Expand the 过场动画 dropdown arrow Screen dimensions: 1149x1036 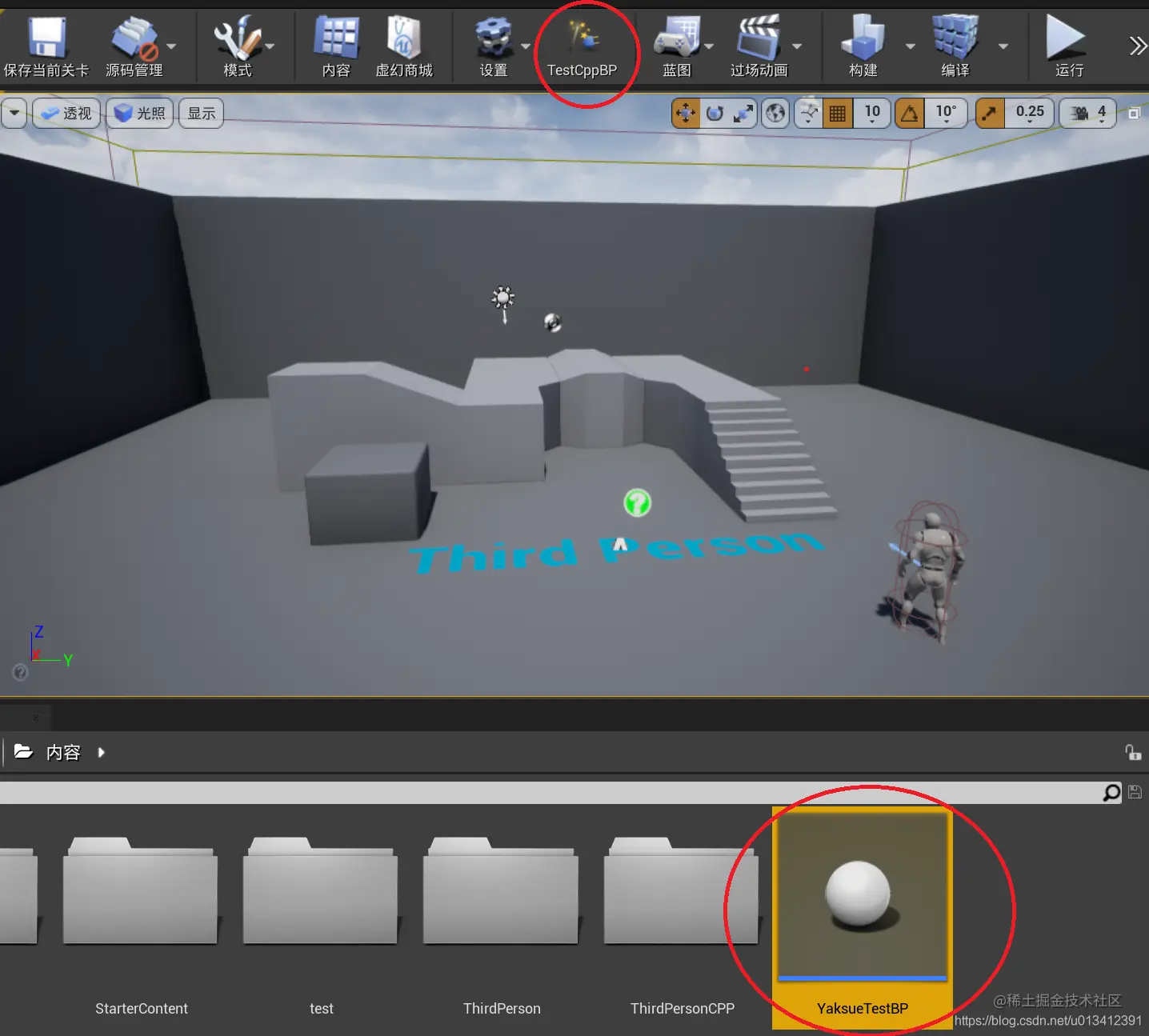797,46
